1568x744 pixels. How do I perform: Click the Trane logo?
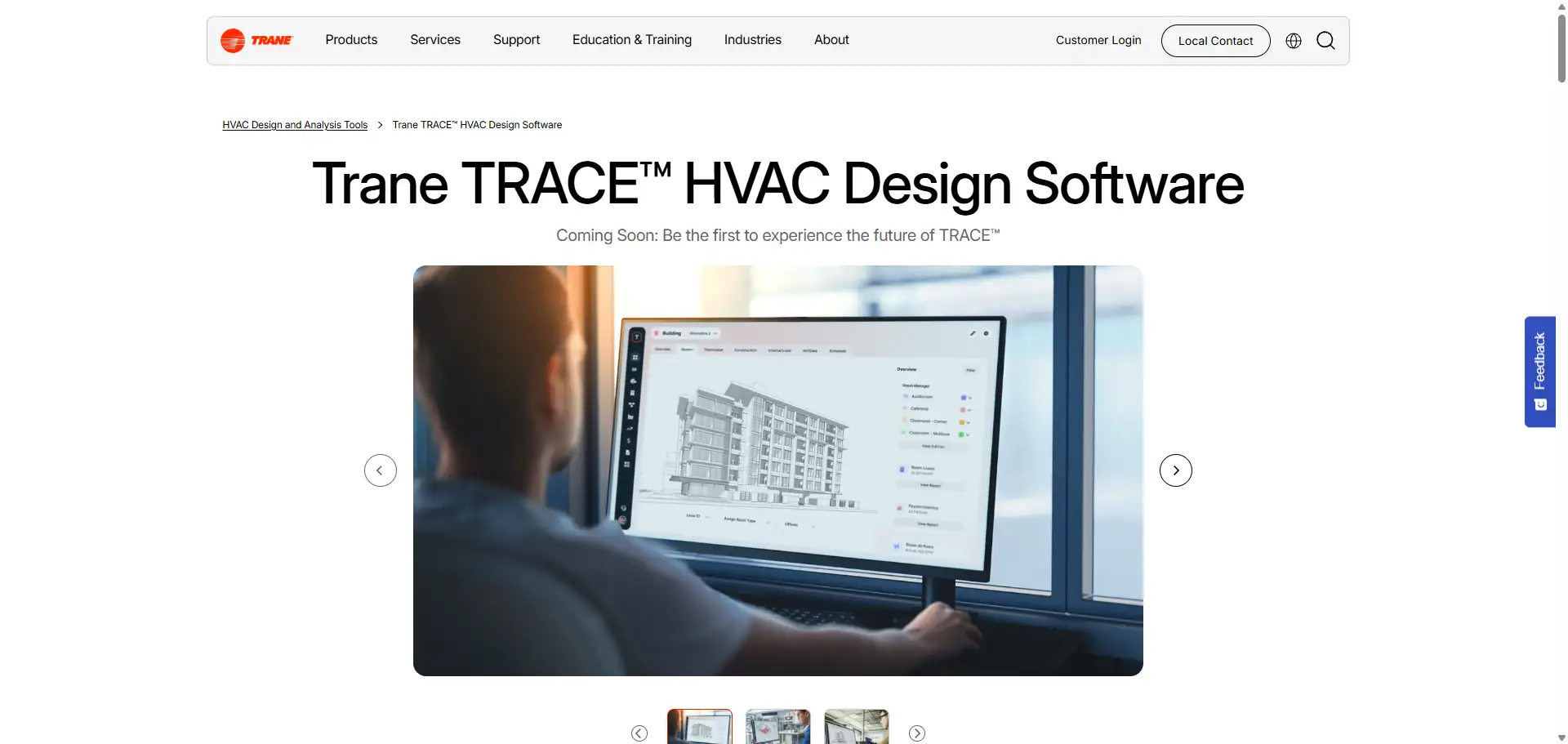[x=256, y=40]
